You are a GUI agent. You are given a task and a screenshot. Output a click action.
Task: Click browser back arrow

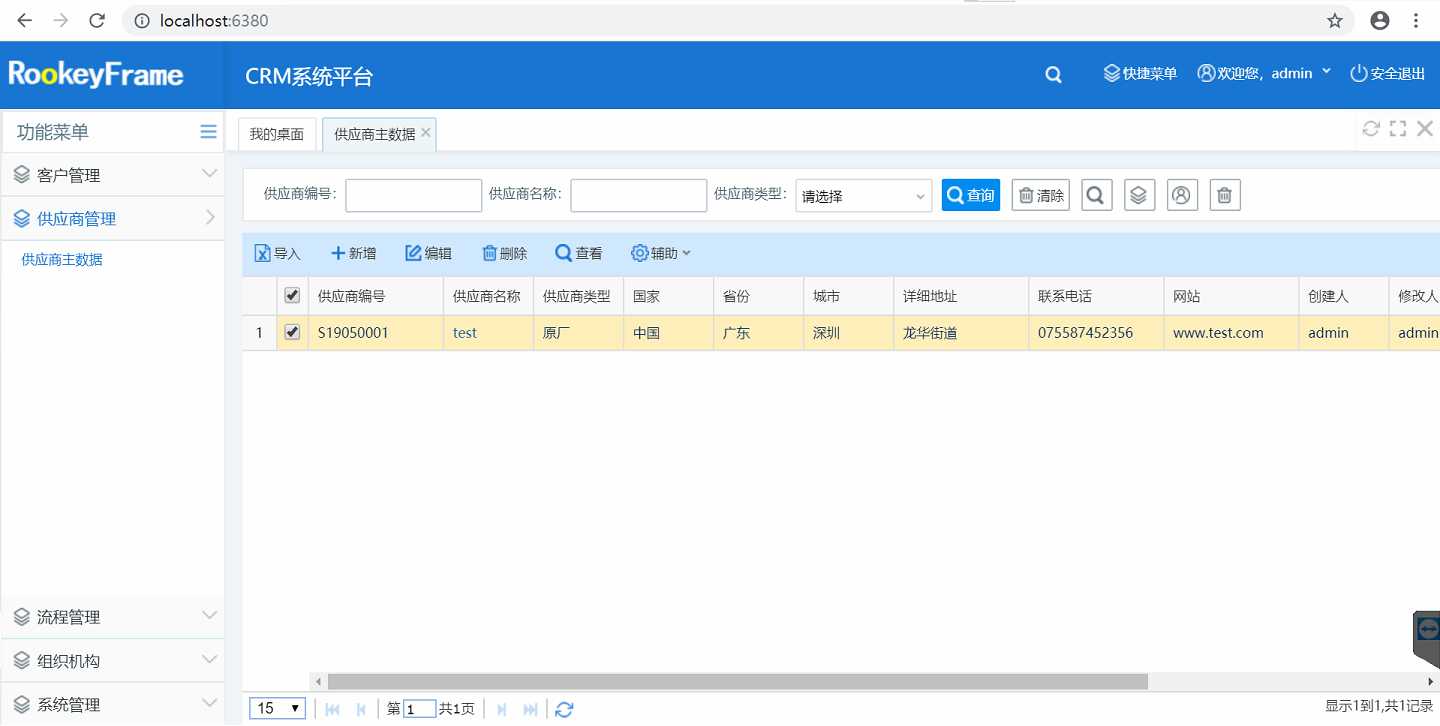[24, 20]
